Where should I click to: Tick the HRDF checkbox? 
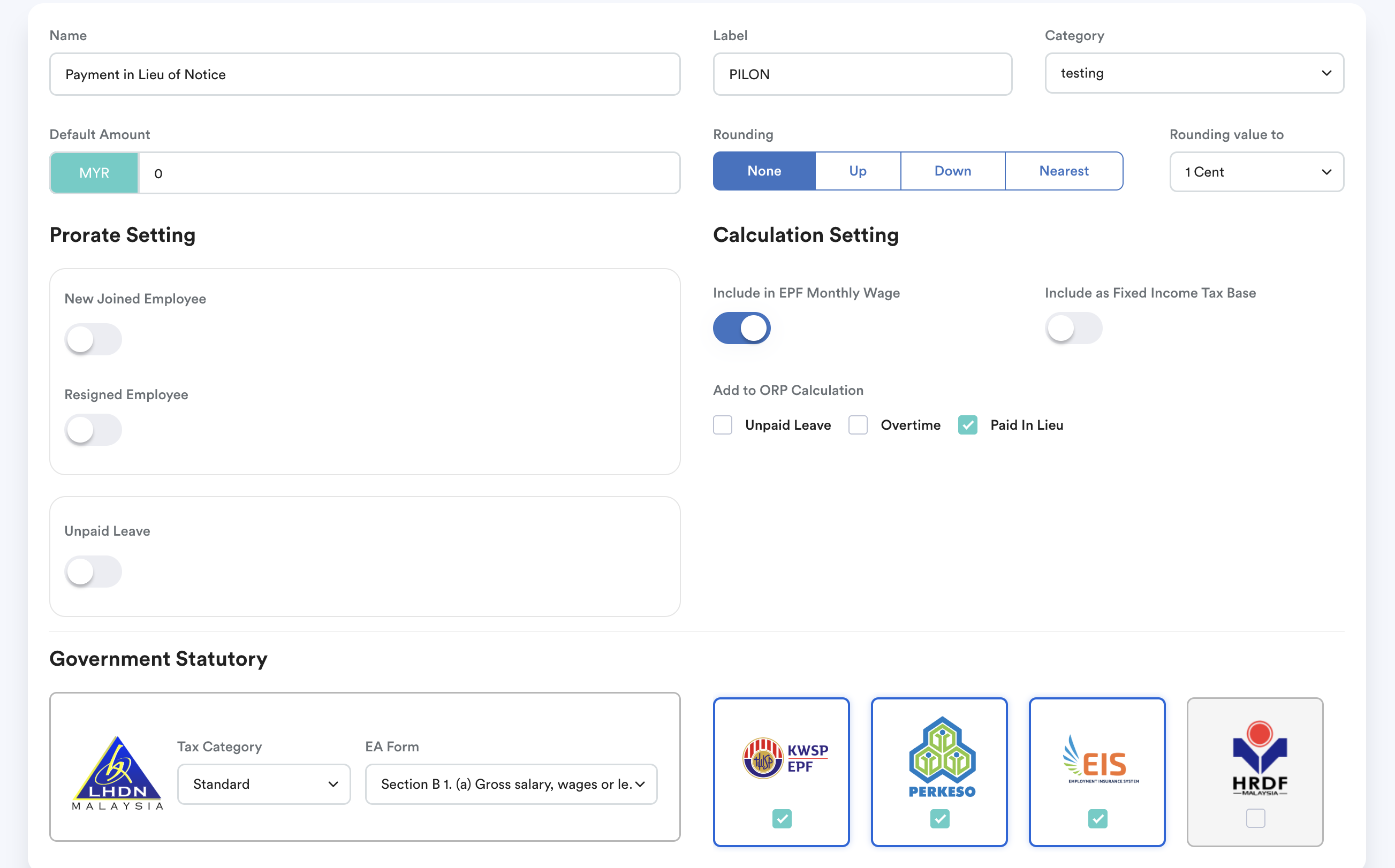pos(1255,818)
